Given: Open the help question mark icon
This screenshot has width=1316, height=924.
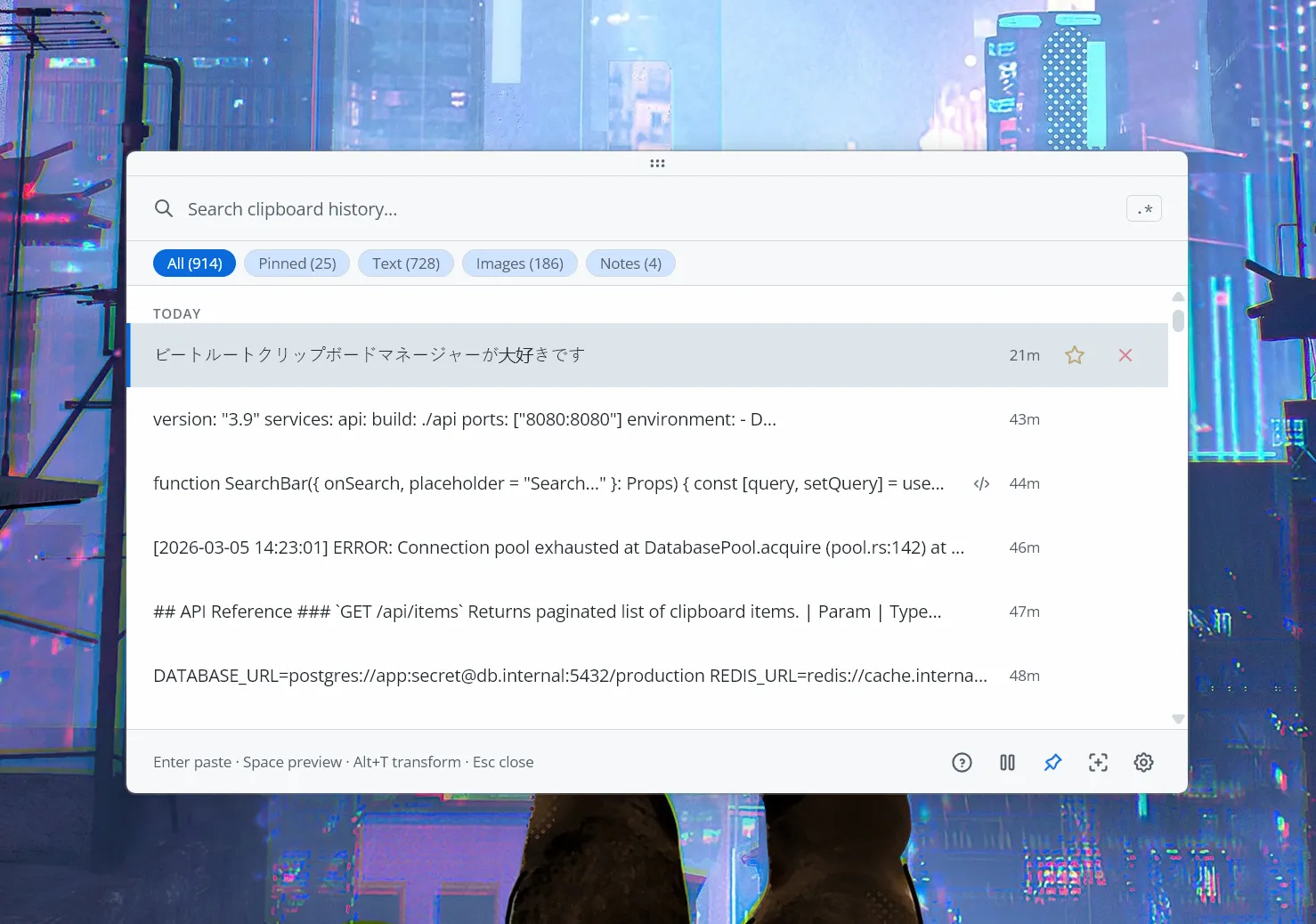Looking at the screenshot, I should tap(962, 762).
